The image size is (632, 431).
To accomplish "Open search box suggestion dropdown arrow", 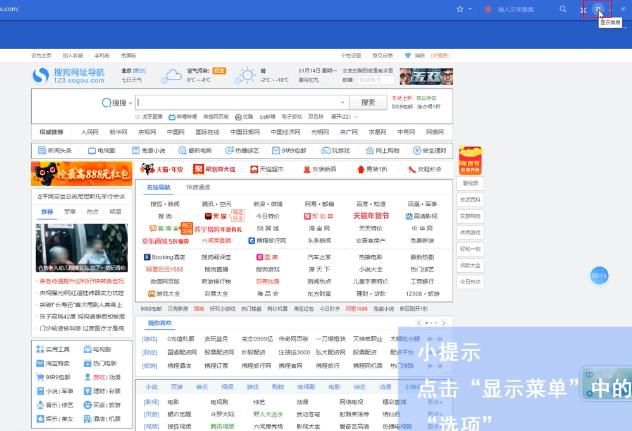I will pyautogui.click(x=342, y=102).
